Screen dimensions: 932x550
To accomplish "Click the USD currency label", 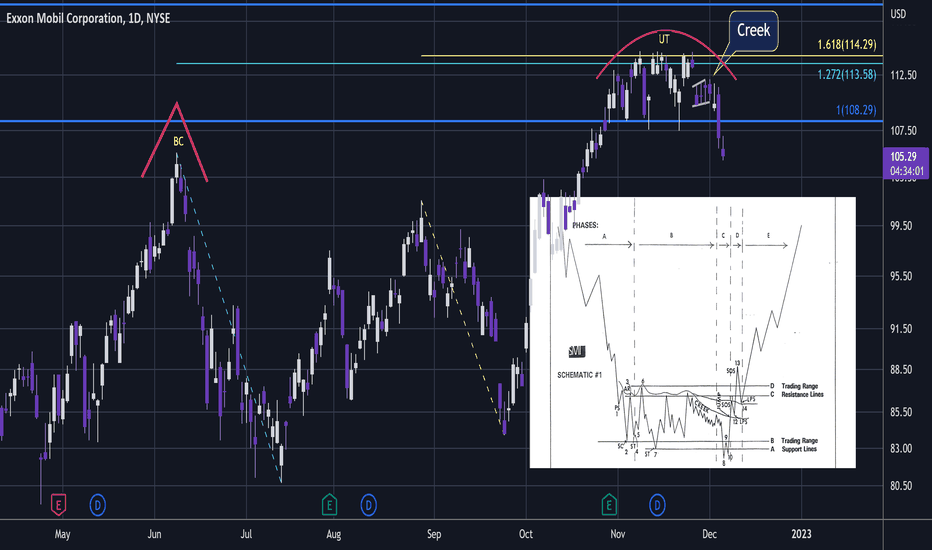I will (x=898, y=14).
